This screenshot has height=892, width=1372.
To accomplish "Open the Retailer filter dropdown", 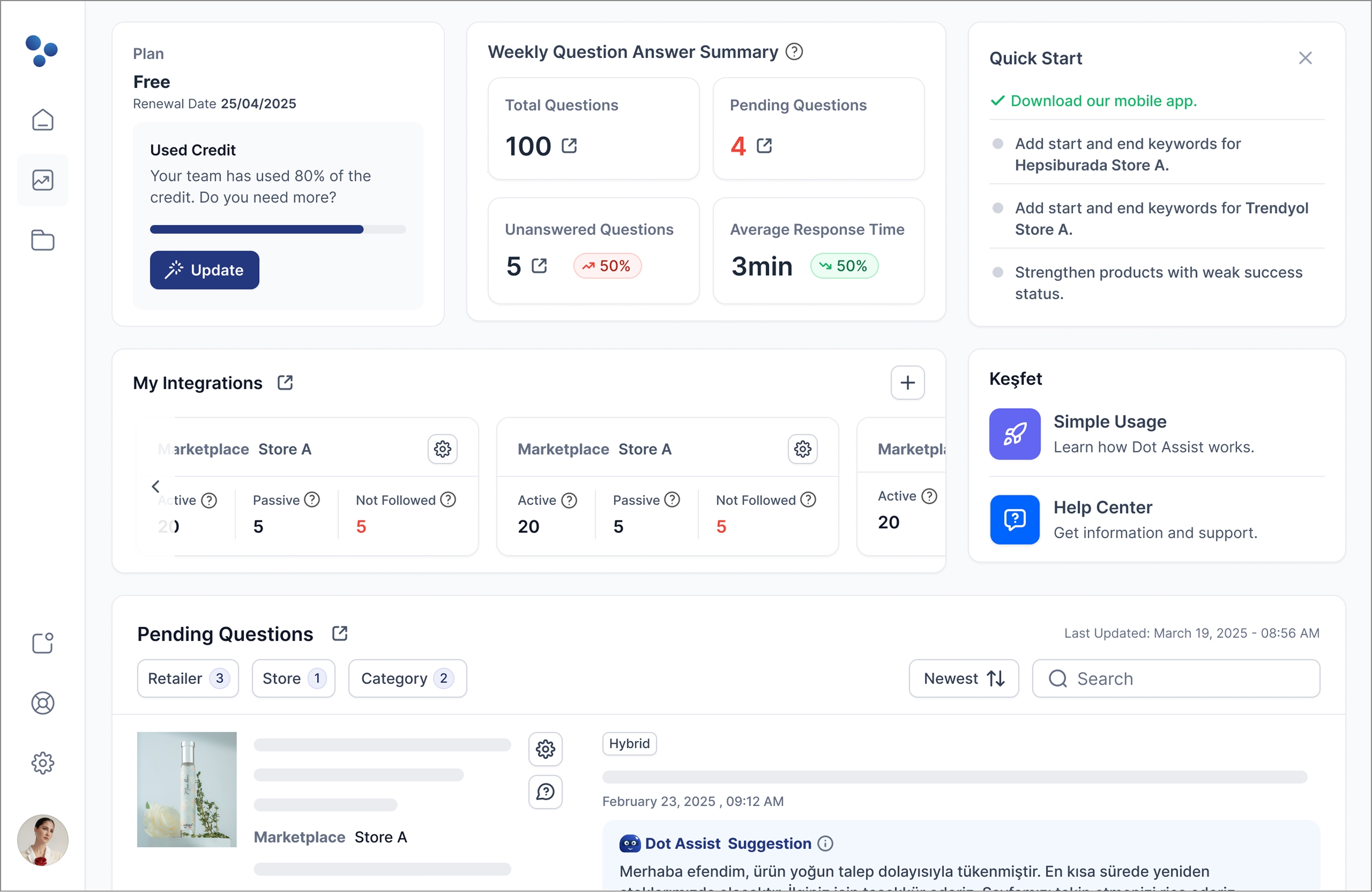I will (x=188, y=678).
